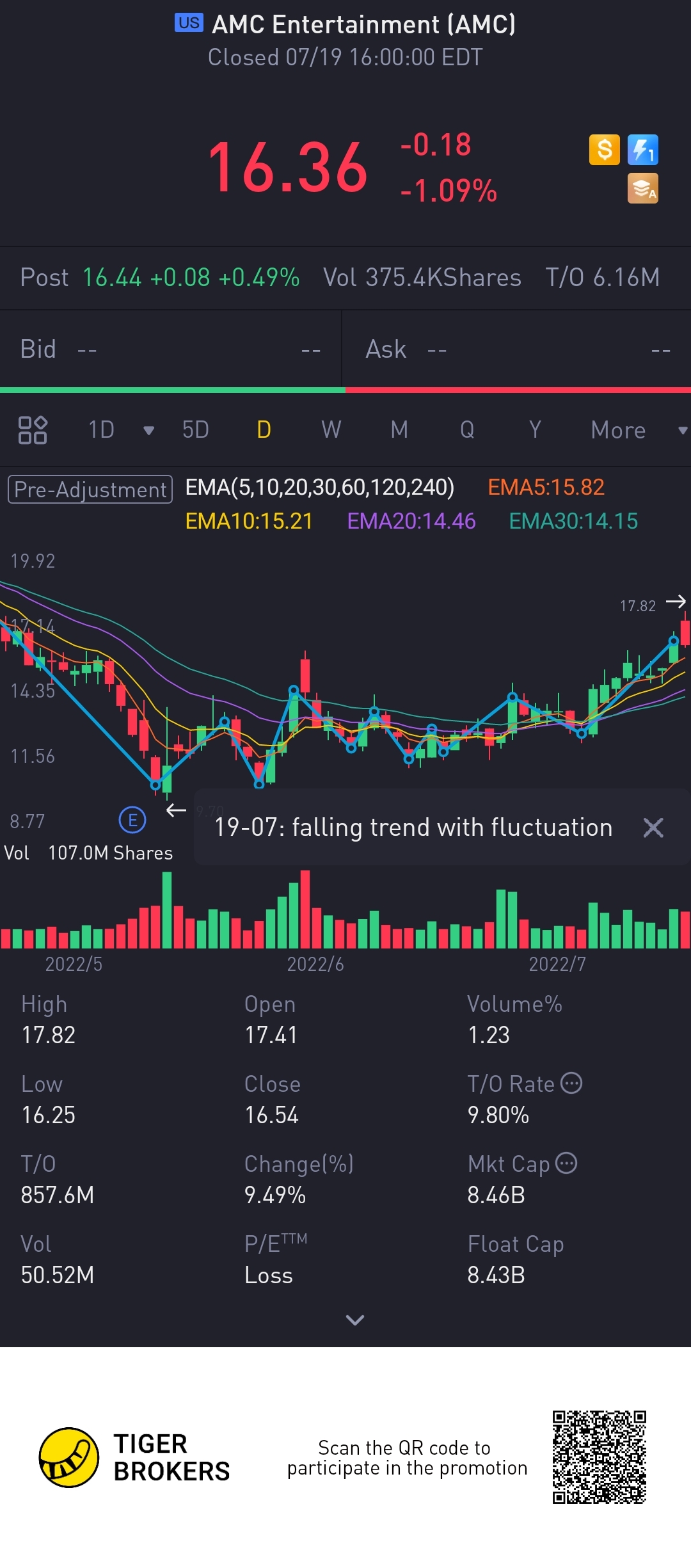
Task: Tap the Vol 375.4KShares text
Action: [422, 278]
